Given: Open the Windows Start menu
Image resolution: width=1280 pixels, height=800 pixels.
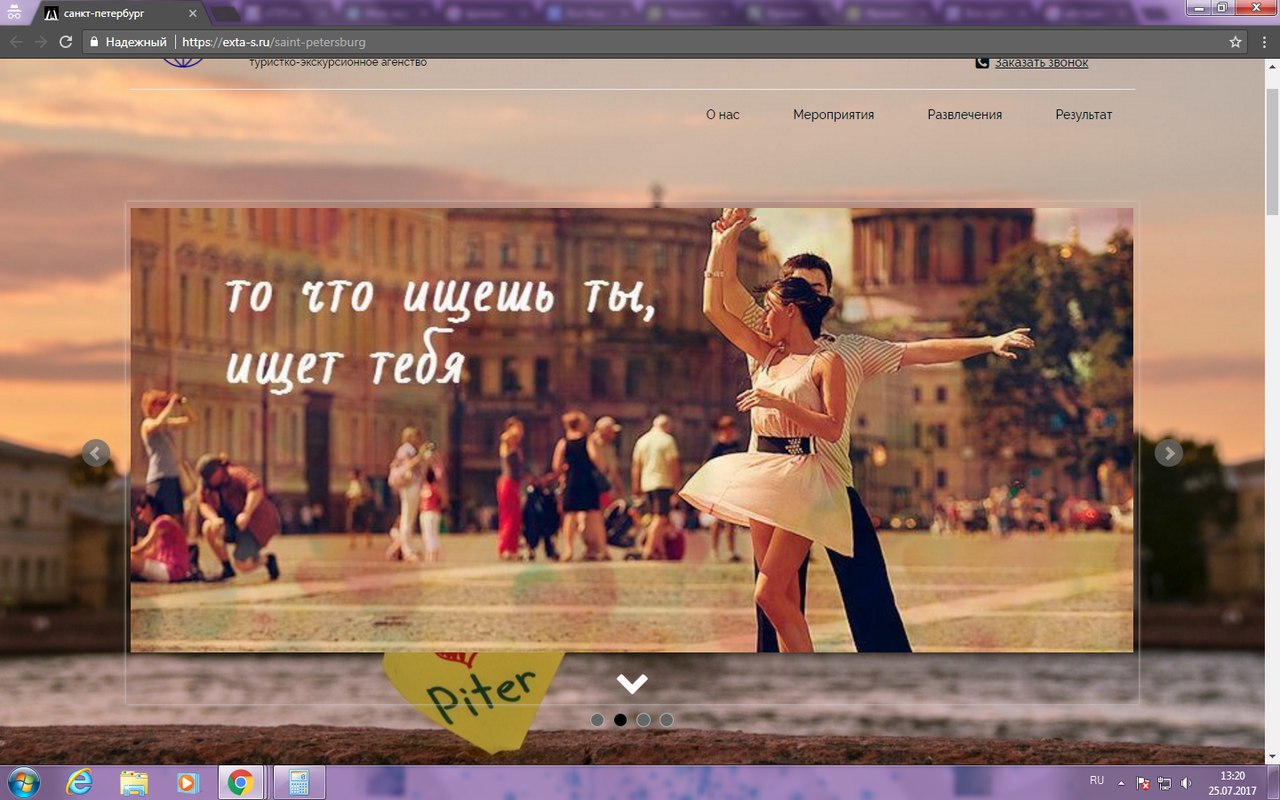Looking at the screenshot, I should tap(23, 782).
